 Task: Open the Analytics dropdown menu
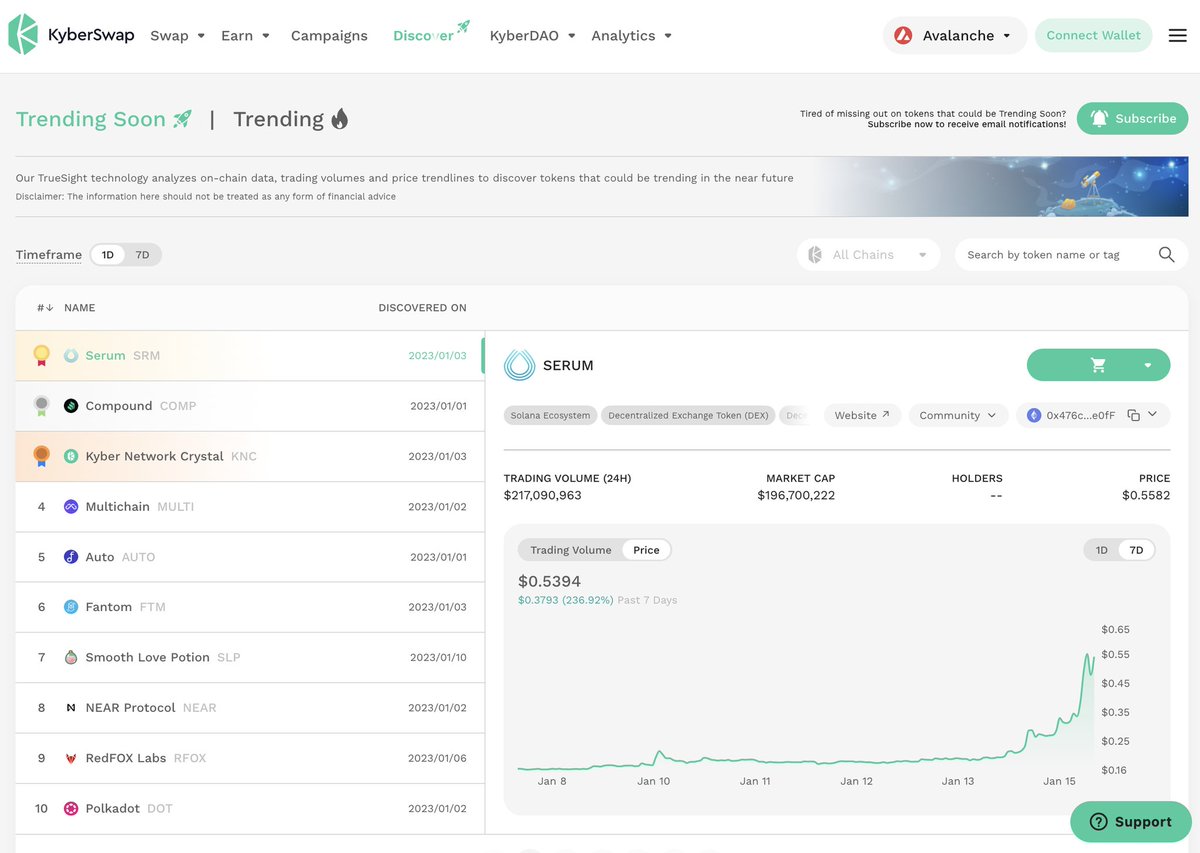631,35
